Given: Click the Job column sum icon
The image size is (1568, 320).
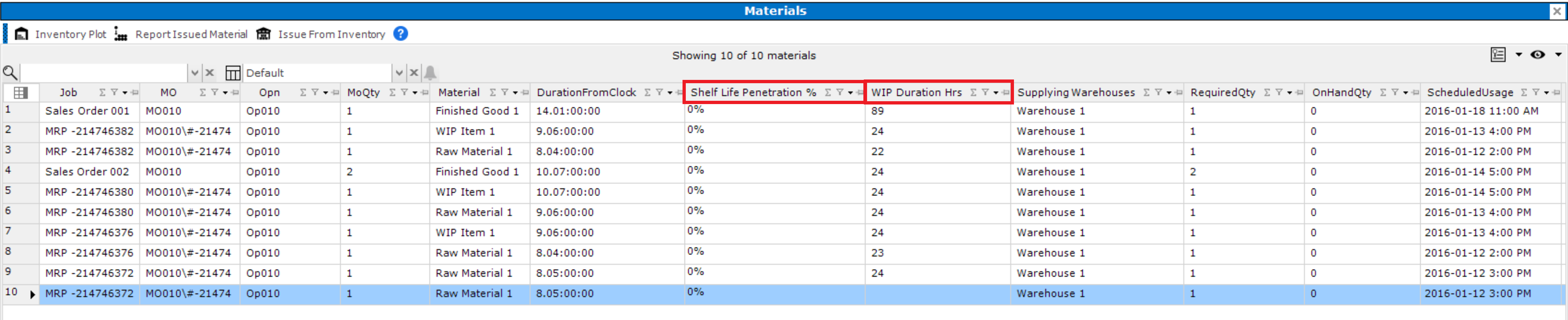Looking at the screenshot, I should pos(102,93).
